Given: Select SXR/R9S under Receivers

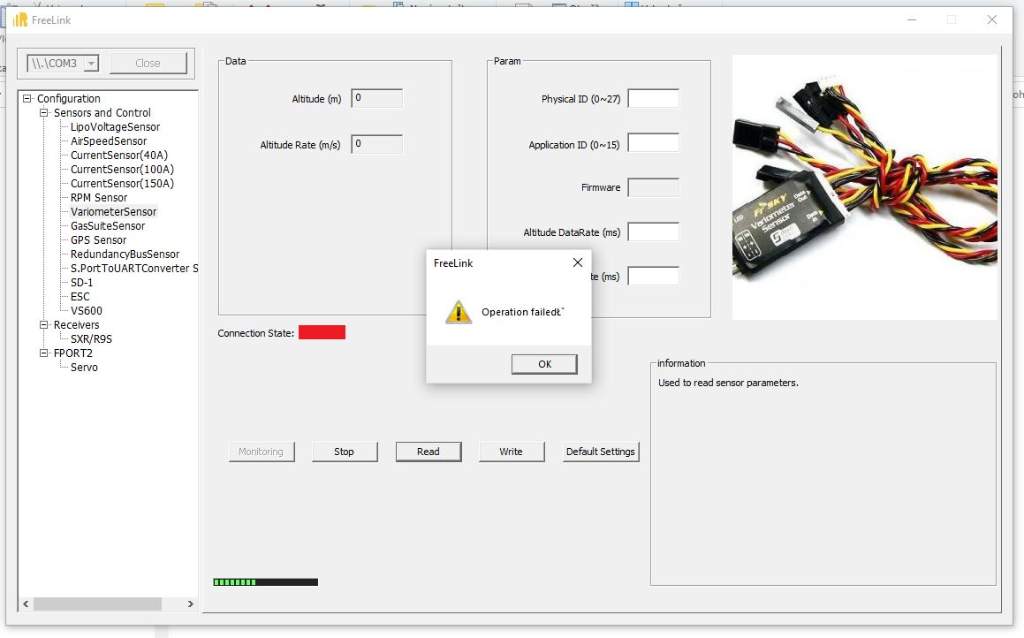Looking at the screenshot, I should pos(91,339).
